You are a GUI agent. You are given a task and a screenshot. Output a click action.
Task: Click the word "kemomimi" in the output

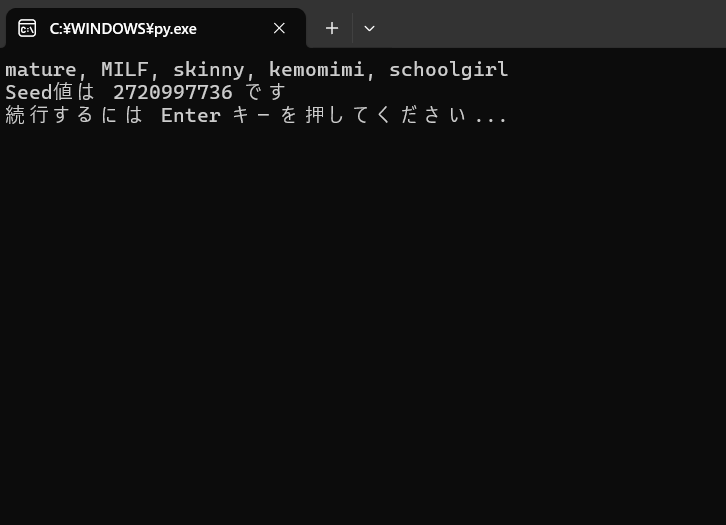coord(317,69)
